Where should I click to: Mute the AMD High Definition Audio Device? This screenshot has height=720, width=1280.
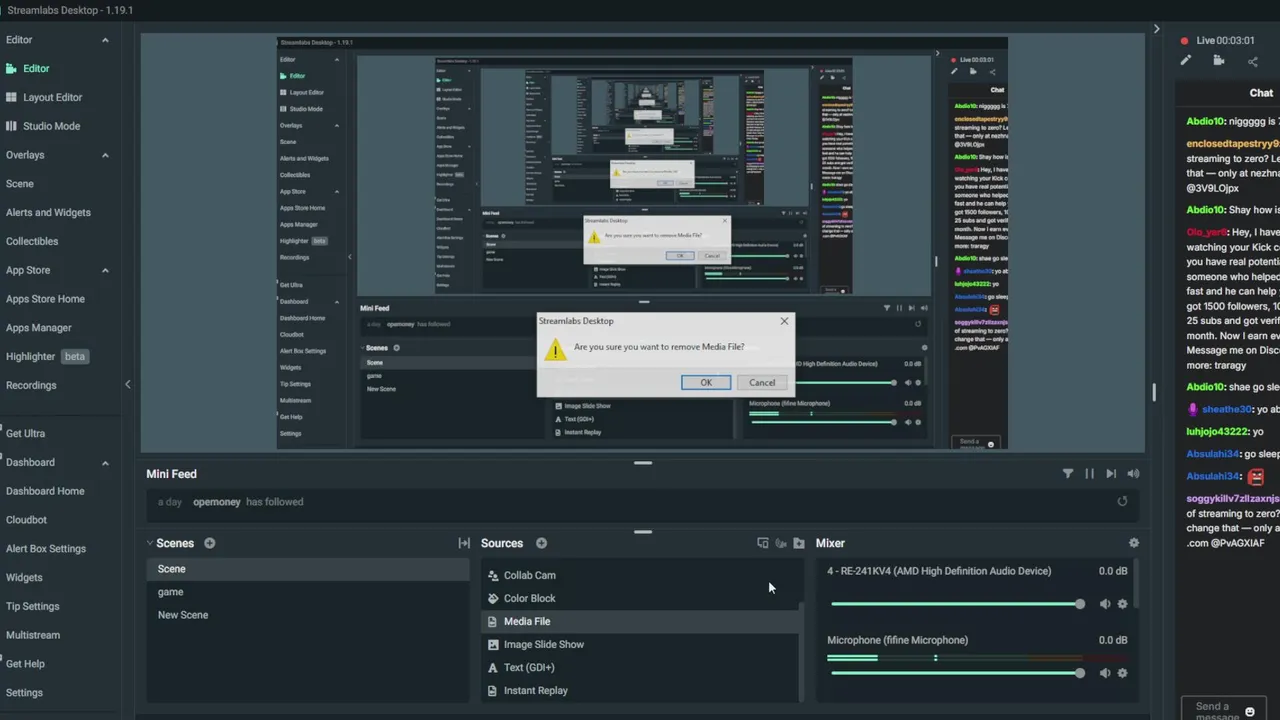pyautogui.click(x=1105, y=604)
